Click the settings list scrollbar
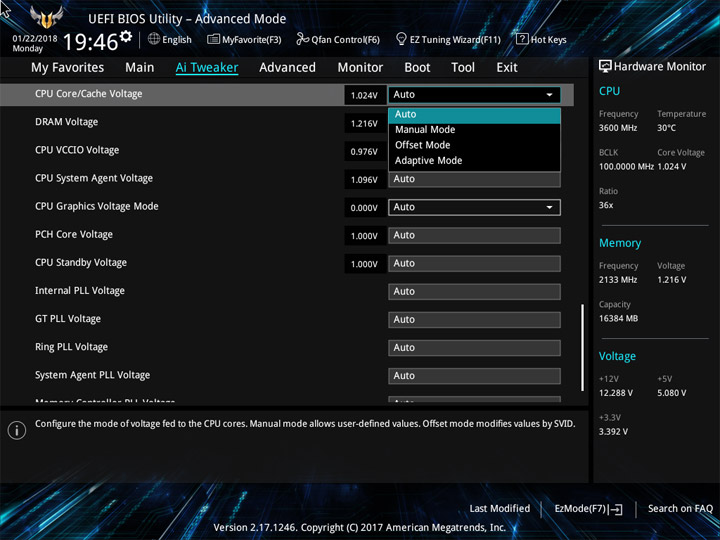 (x=583, y=347)
